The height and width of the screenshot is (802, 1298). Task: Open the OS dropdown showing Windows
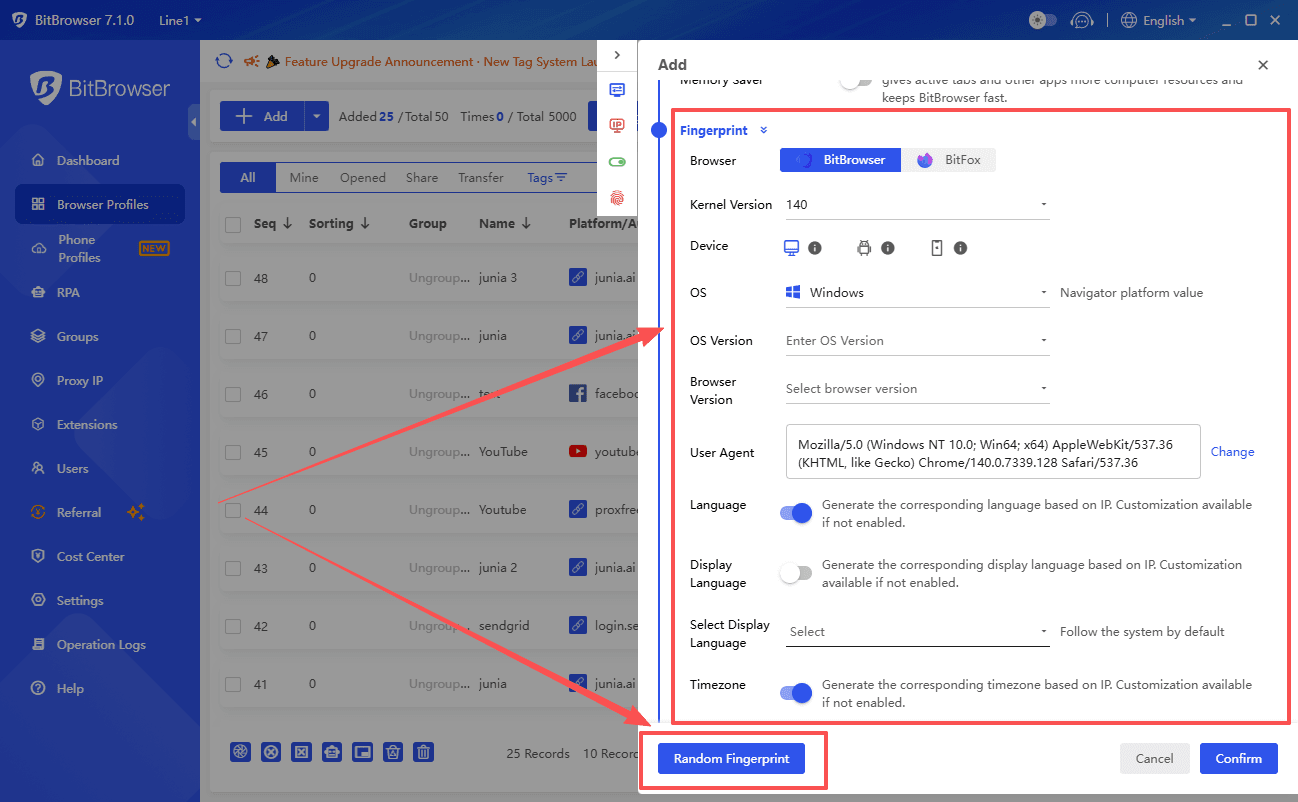coord(916,293)
